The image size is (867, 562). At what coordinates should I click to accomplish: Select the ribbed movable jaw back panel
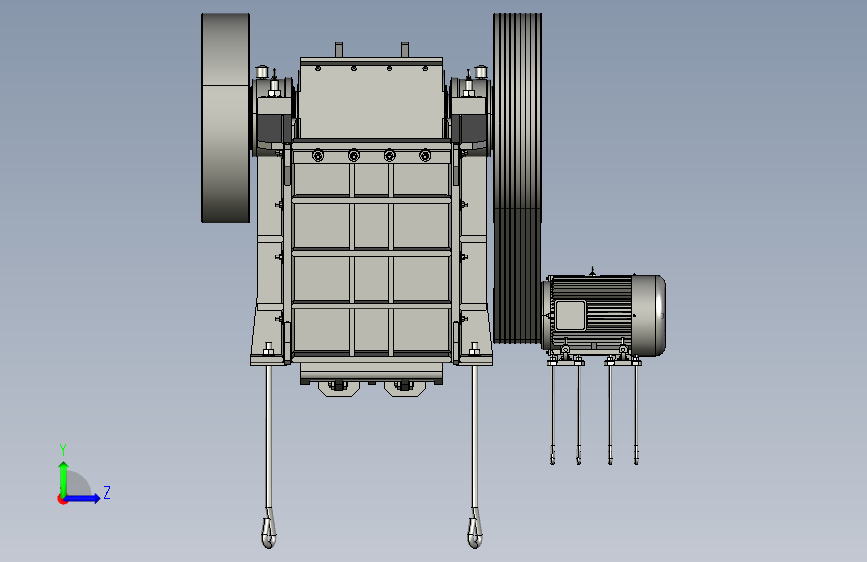click(x=371, y=252)
